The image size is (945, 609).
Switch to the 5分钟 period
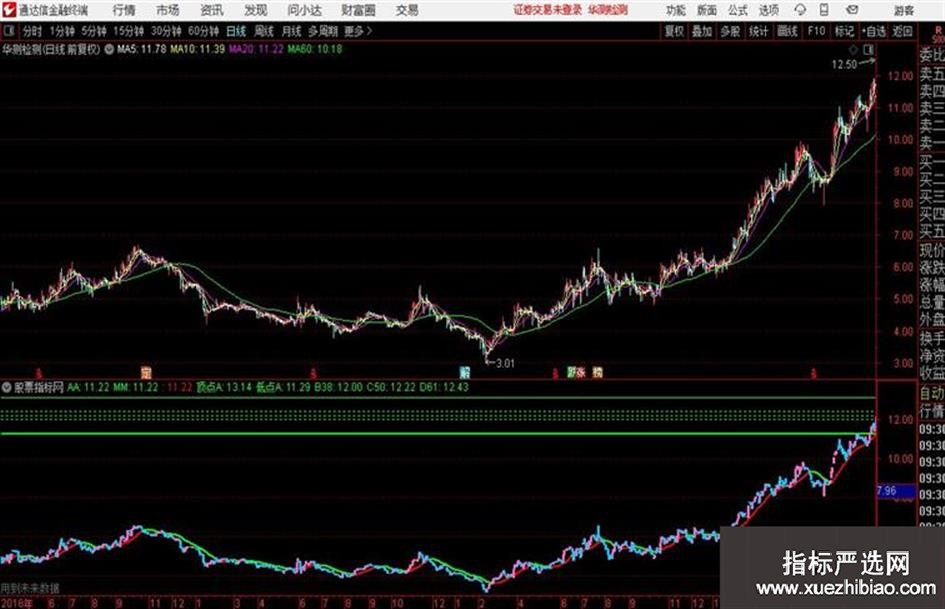[x=94, y=31]
